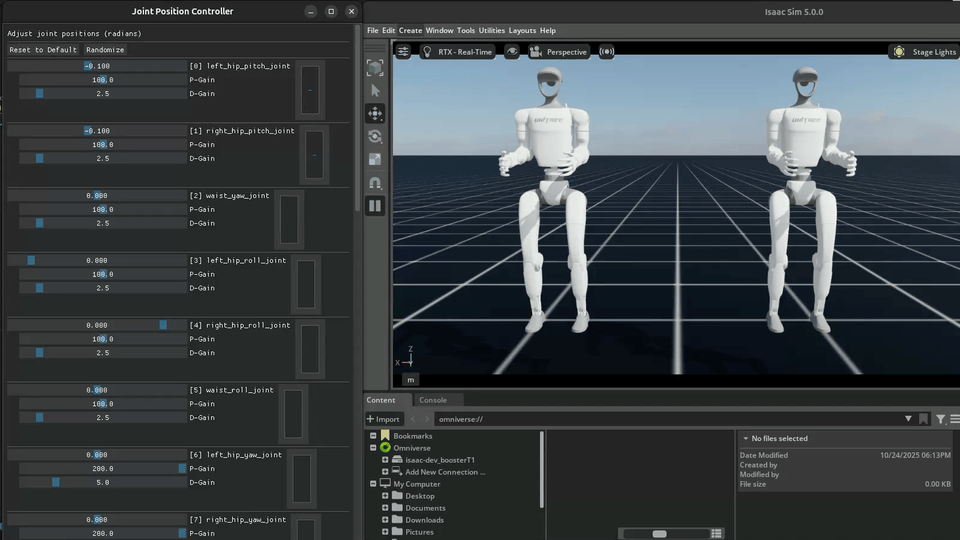Screen dimensions: 960x540
Task: Switch to the Console tab
Action: coord(433,400)
